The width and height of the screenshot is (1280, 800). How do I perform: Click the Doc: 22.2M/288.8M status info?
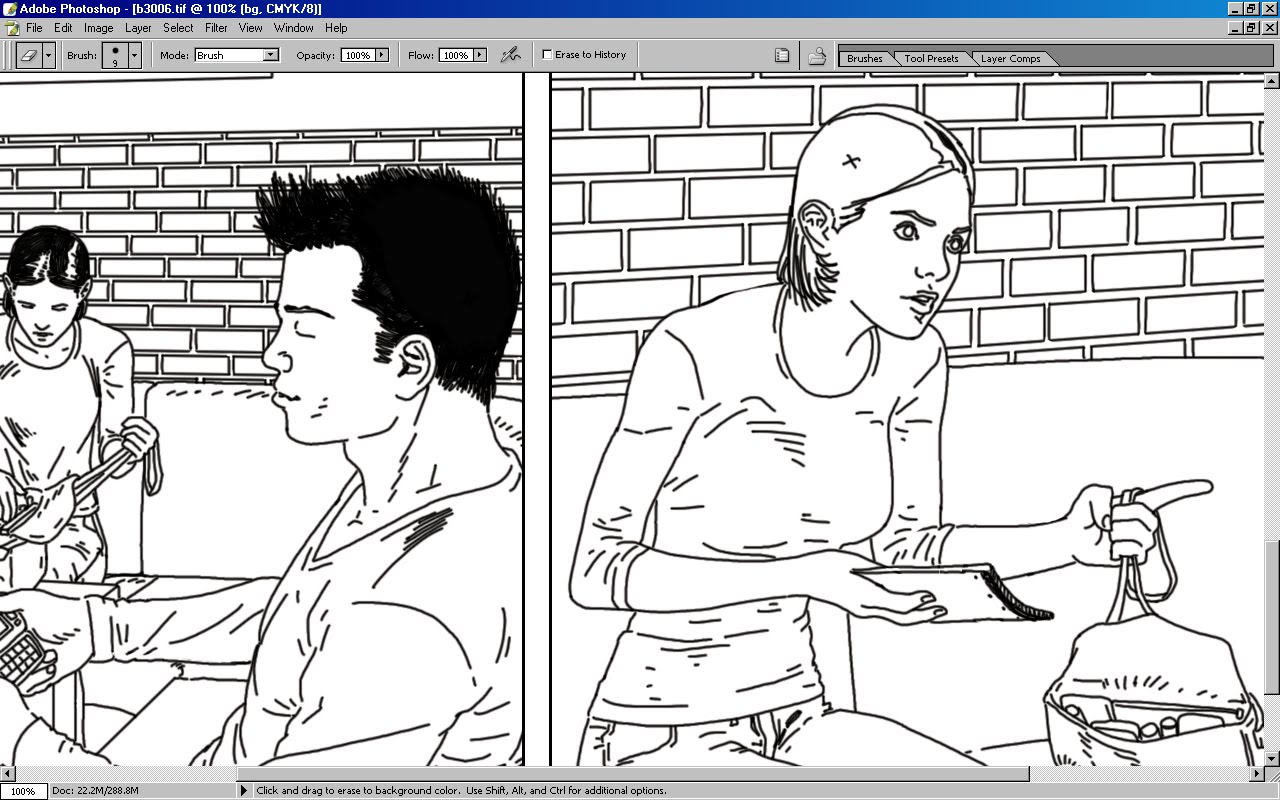(95, 791)
